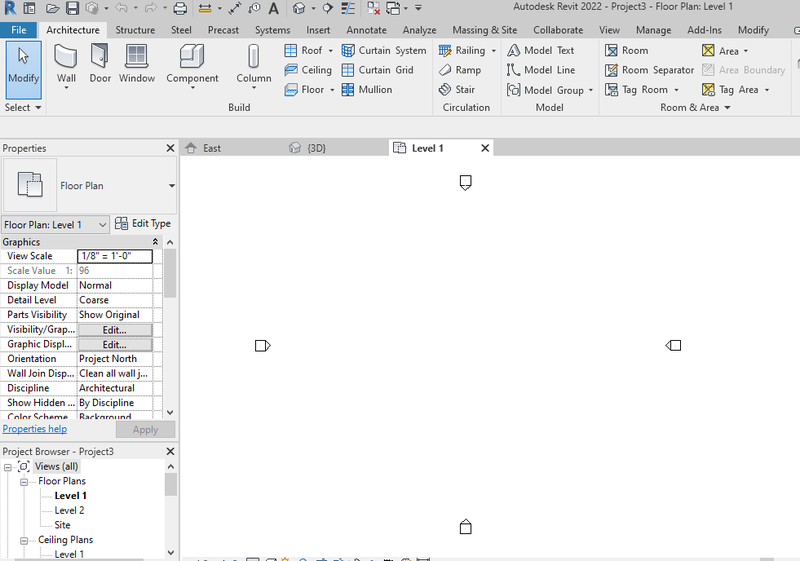
Task: Click Close Inactive Views icon
Action: tap(373, 8)
